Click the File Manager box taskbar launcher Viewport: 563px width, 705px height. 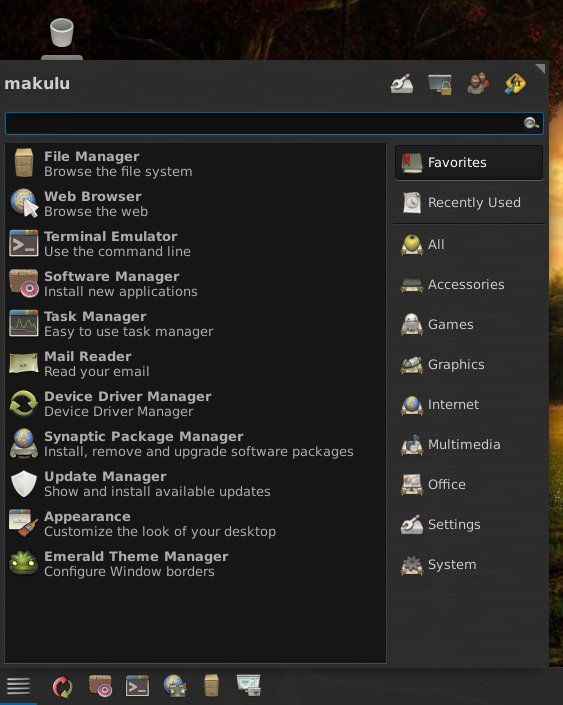point(211,686)
